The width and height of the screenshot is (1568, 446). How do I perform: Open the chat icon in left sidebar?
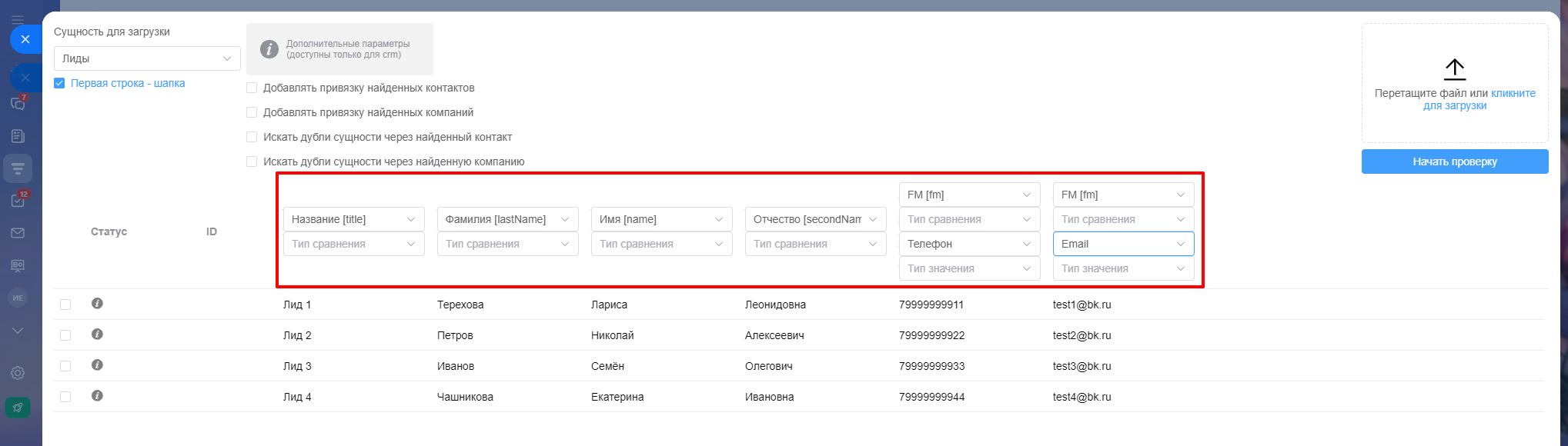18,103
